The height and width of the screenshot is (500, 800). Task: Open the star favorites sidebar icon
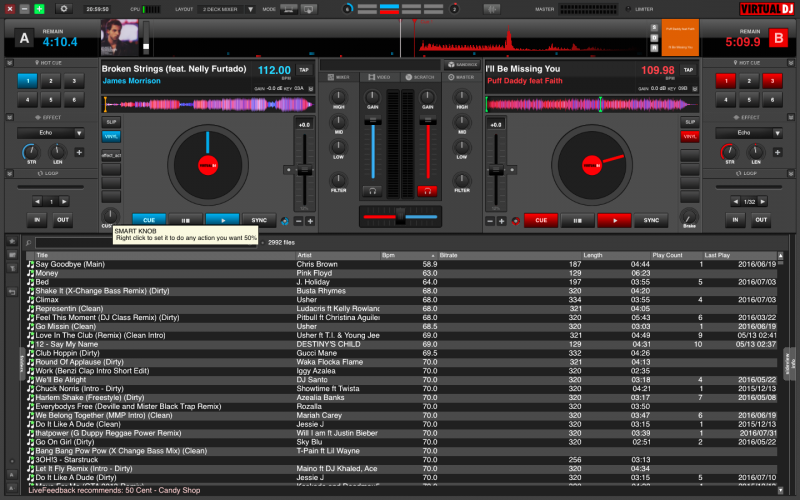tap(12, 241)
